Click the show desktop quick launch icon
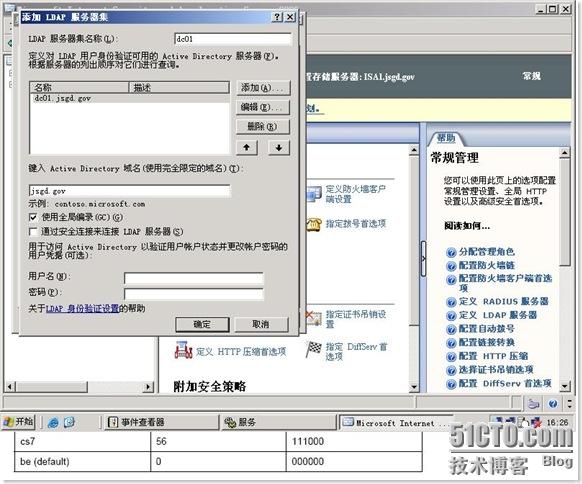 (69, 422)
